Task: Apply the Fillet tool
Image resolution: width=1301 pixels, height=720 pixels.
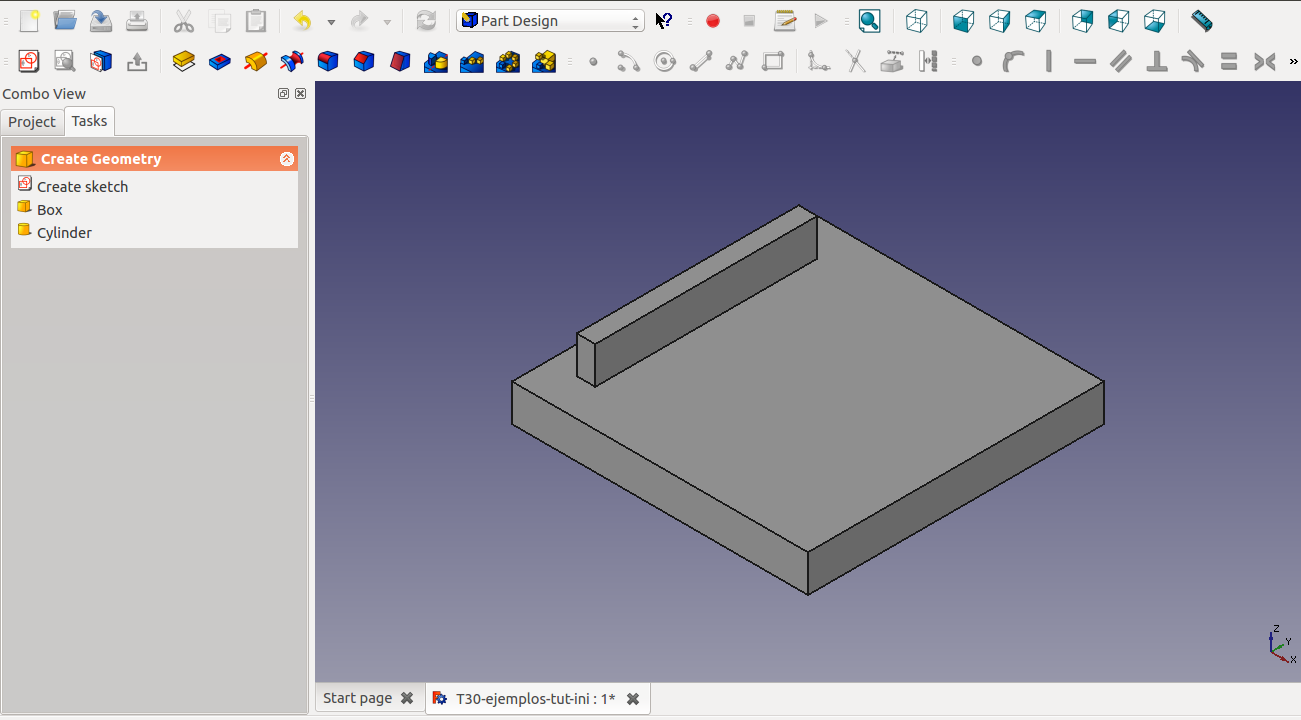Action: coord(328,62)
